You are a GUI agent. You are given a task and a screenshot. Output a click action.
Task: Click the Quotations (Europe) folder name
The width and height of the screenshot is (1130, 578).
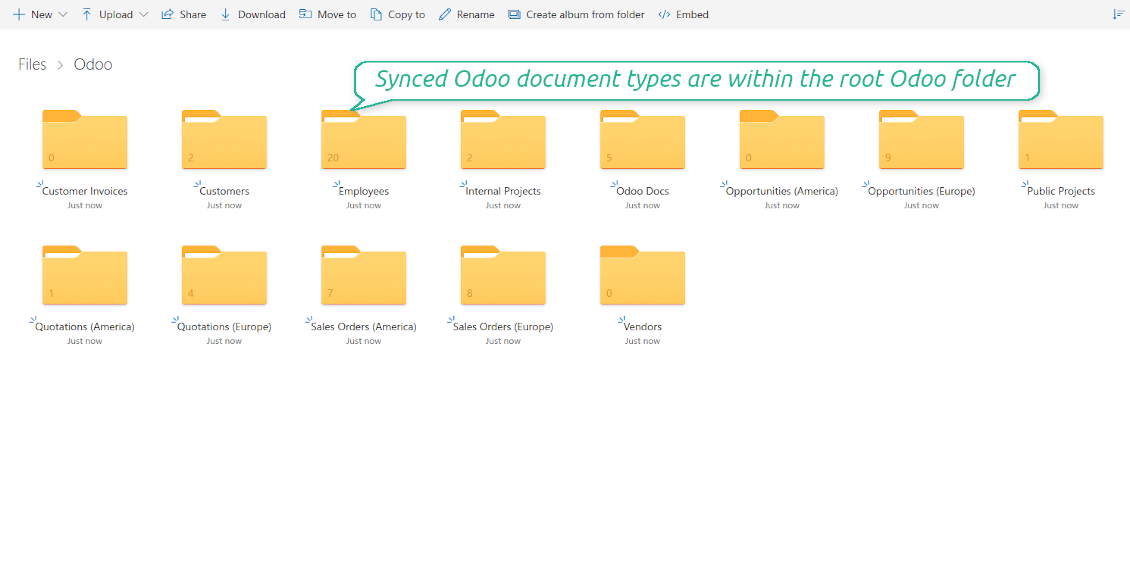[224, 327]
